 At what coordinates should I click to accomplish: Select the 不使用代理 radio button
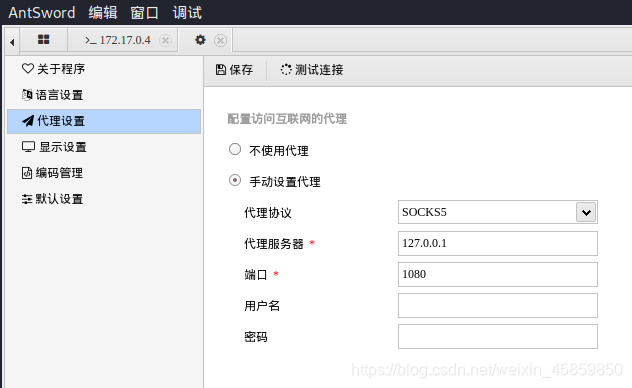[235, 149]
